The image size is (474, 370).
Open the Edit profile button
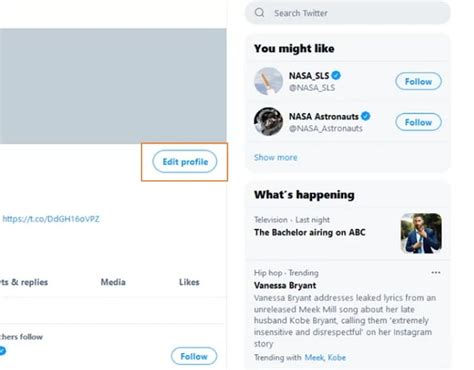point(185,162)
